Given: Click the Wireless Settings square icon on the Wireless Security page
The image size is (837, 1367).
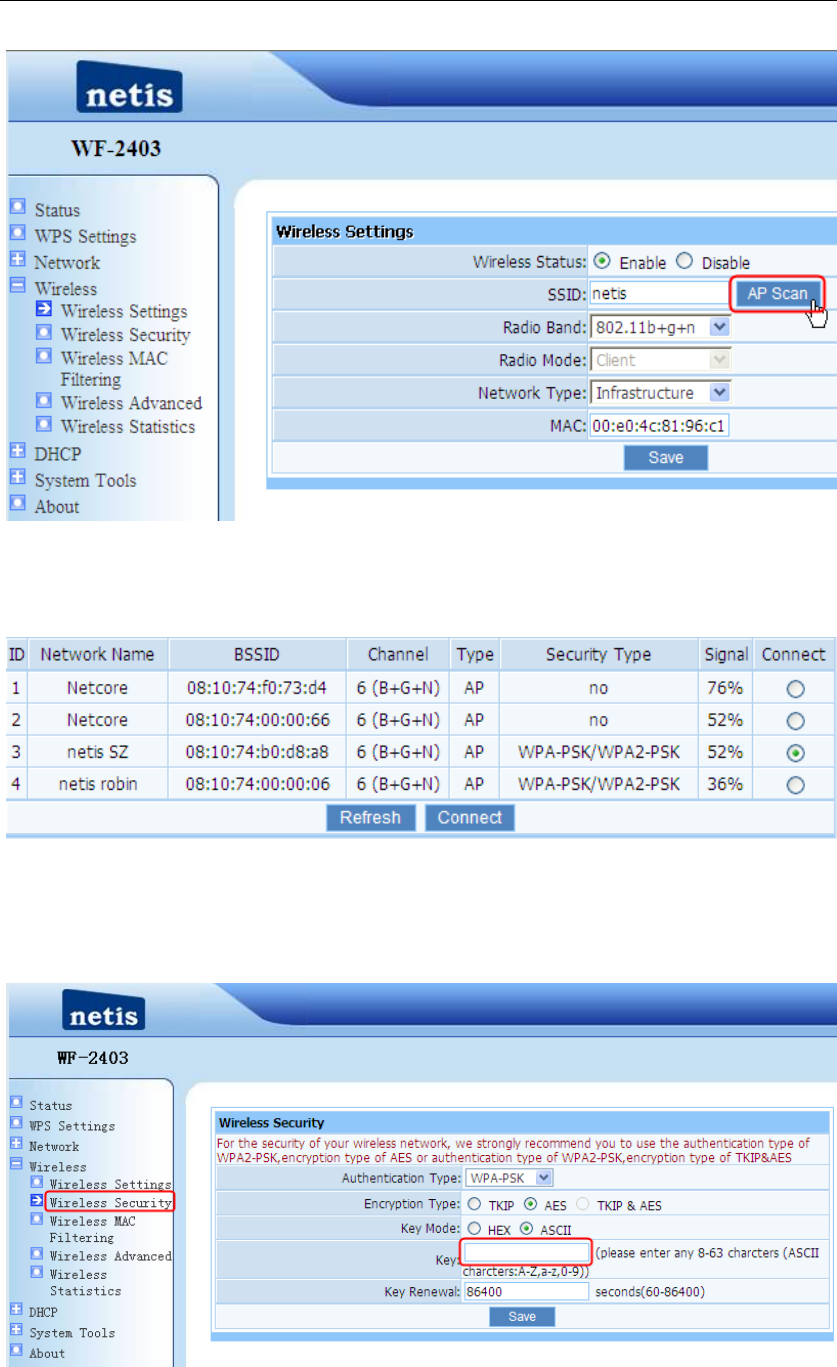Looking at the screenshot, I should tap(38, 1183).
